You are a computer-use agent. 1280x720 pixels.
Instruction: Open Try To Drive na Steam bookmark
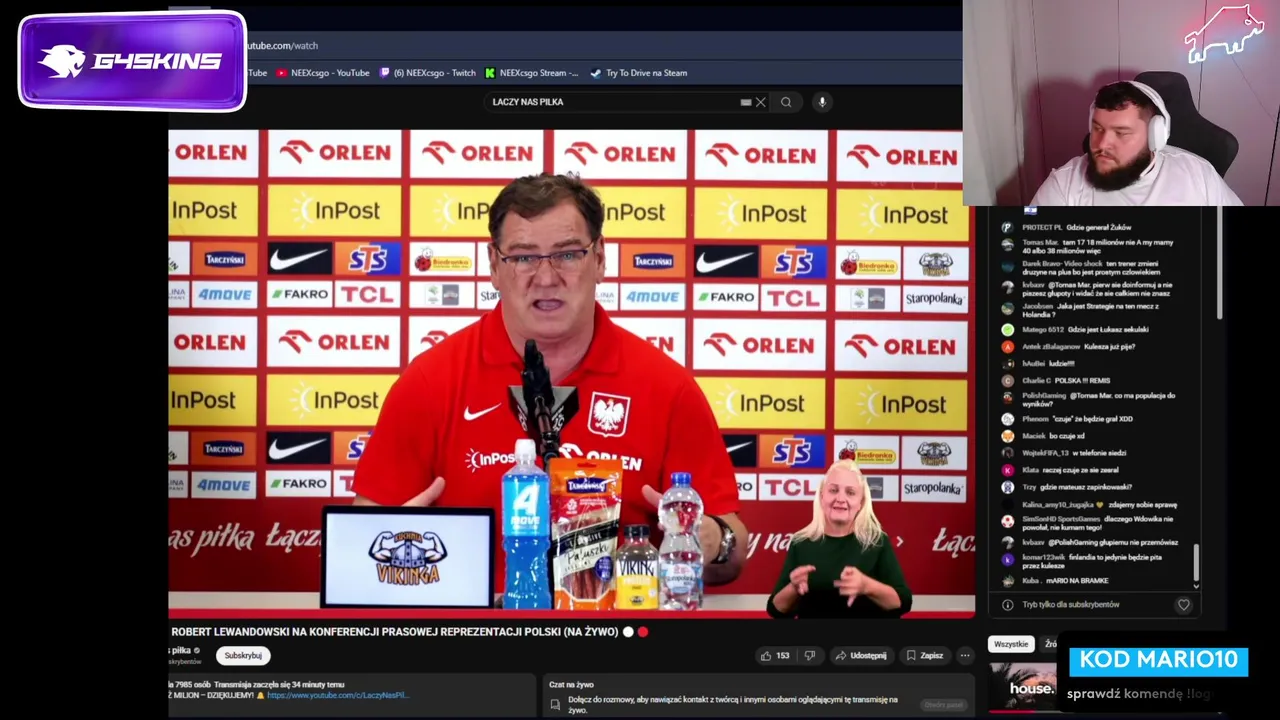[638, 73]
